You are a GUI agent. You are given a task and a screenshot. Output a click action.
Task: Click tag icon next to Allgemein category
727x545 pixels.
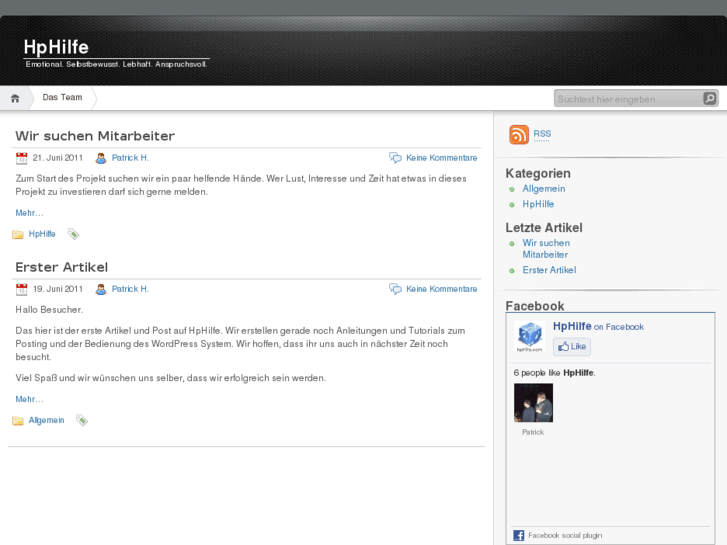(x=82, y=420)
